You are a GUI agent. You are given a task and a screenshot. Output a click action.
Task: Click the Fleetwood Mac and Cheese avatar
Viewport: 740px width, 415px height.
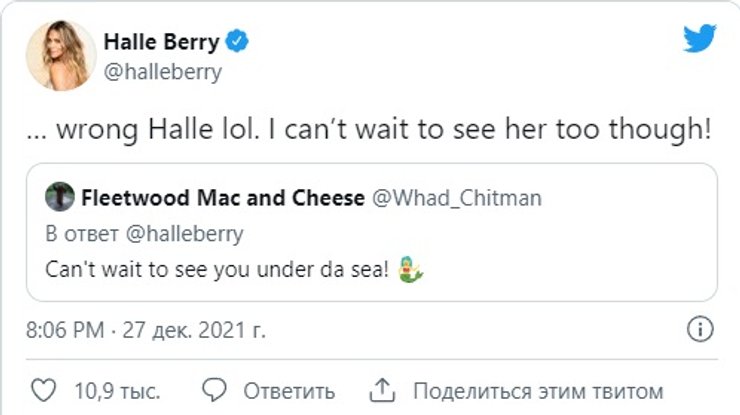coord(60,197)
